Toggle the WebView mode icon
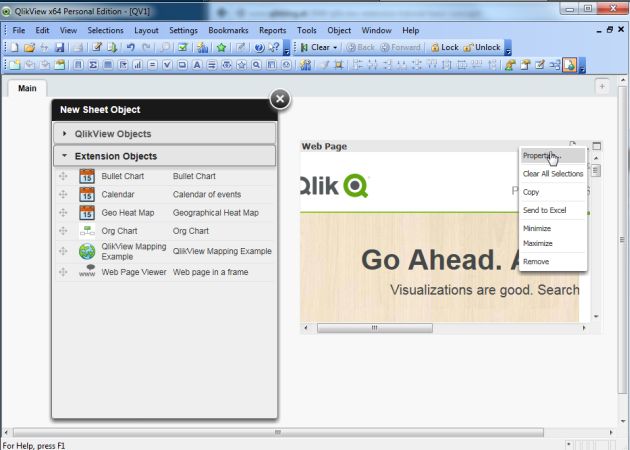The width and height of the screenshot is (630, 450). 569,65
